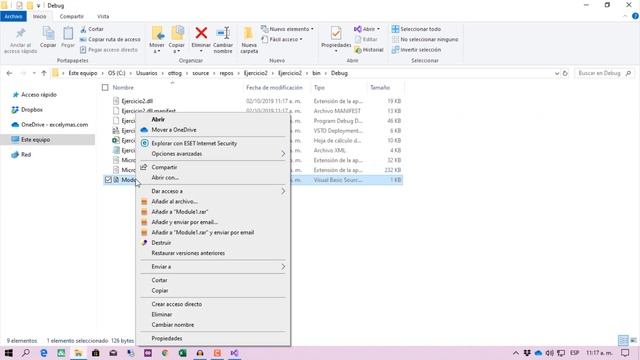Choose Abrir in the context menu
The width and height of the screenshot is (640, 360).
[x=158, y=119]
